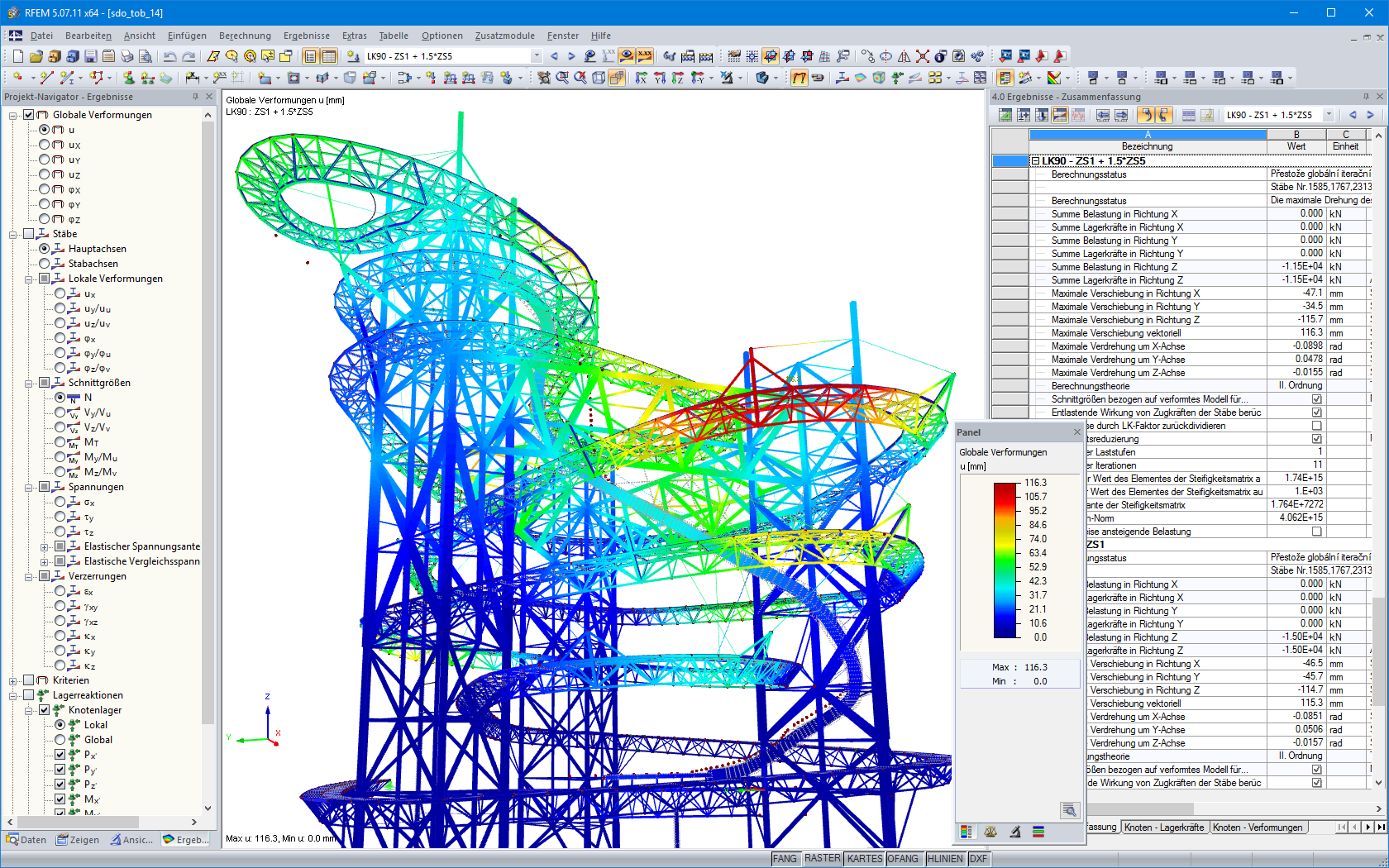Click the red color band in the legend
The image size is (1389, 868).
coord(1006,496)
